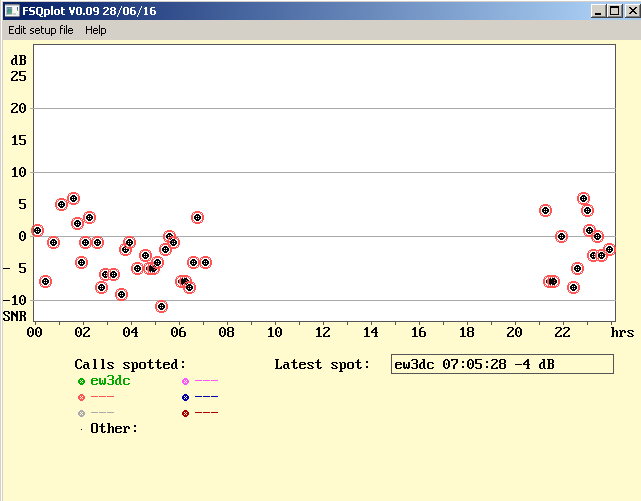Click the 'Calls spotted:' label

(130, 364)
